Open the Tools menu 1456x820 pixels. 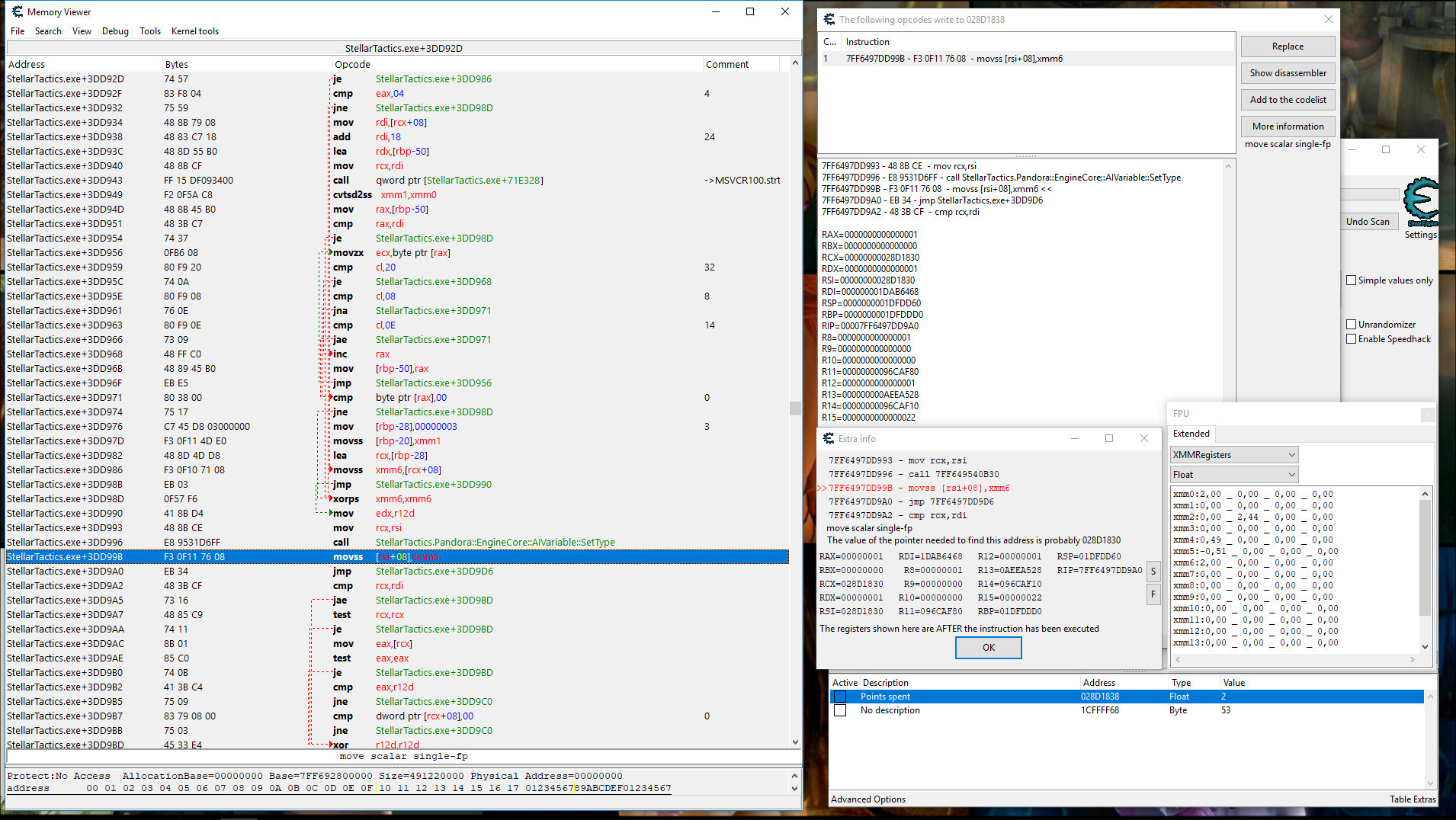tap(150, 31)
